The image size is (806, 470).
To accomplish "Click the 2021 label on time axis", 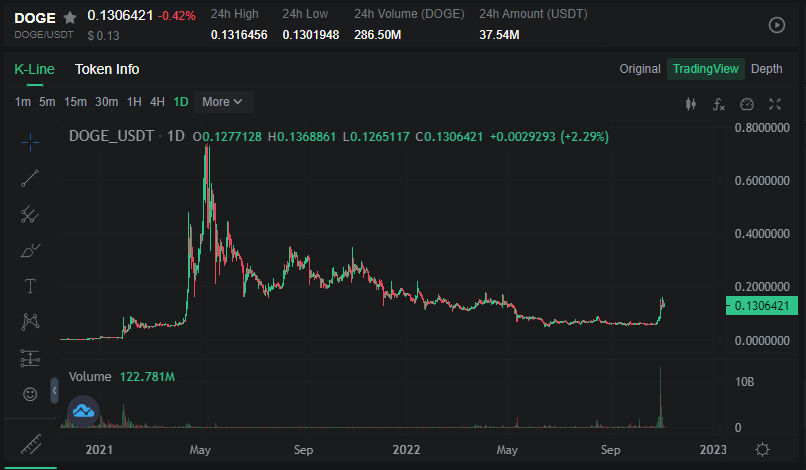I will coord(99,450).
